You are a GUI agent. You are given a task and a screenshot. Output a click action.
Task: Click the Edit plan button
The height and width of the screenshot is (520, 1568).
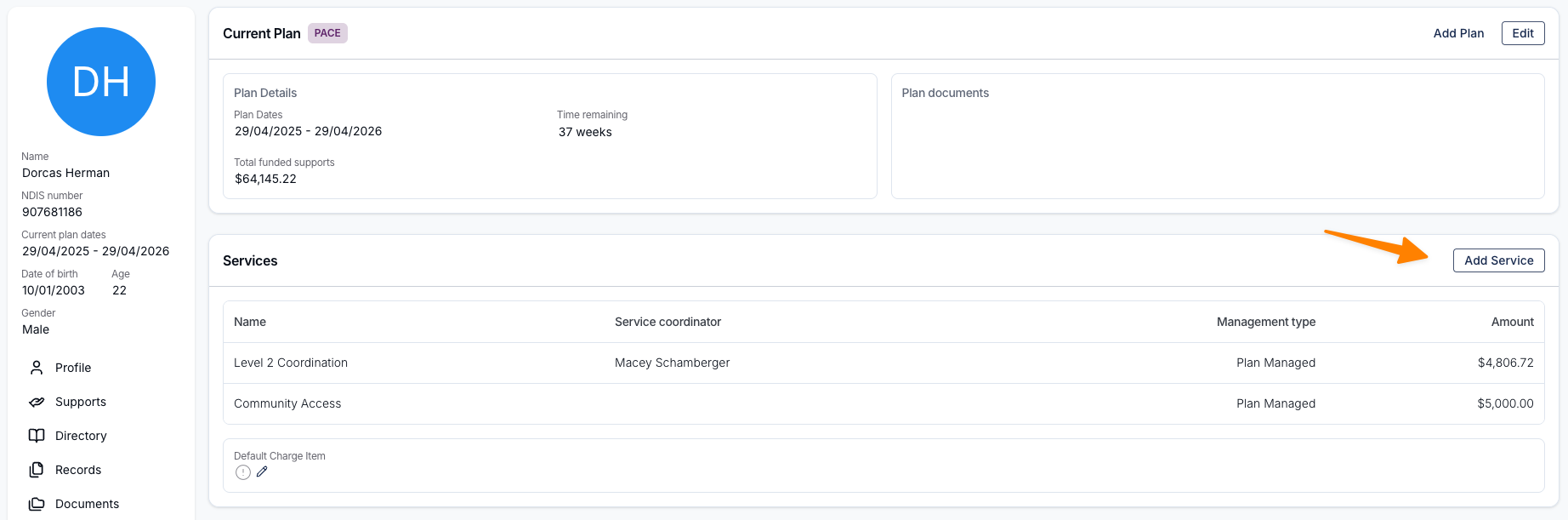1523,33
